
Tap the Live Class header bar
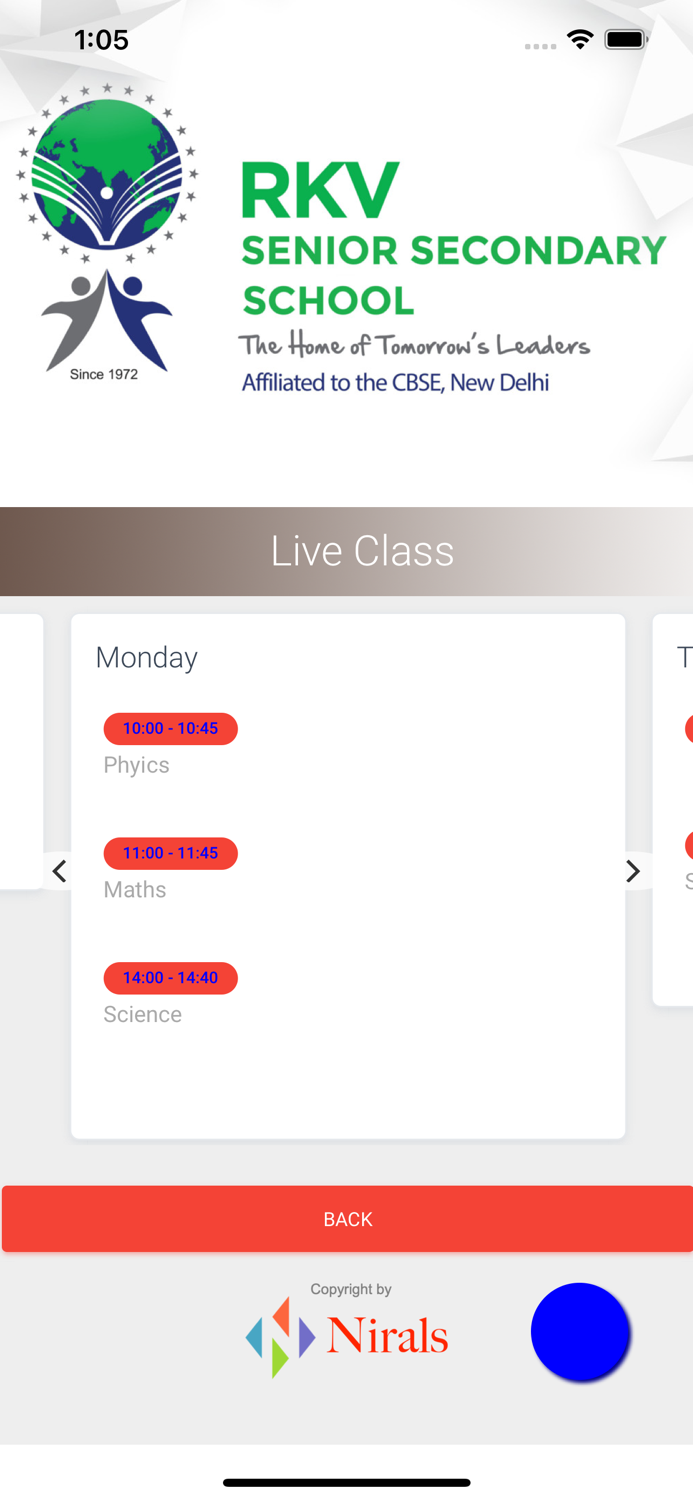coord(347,551)
